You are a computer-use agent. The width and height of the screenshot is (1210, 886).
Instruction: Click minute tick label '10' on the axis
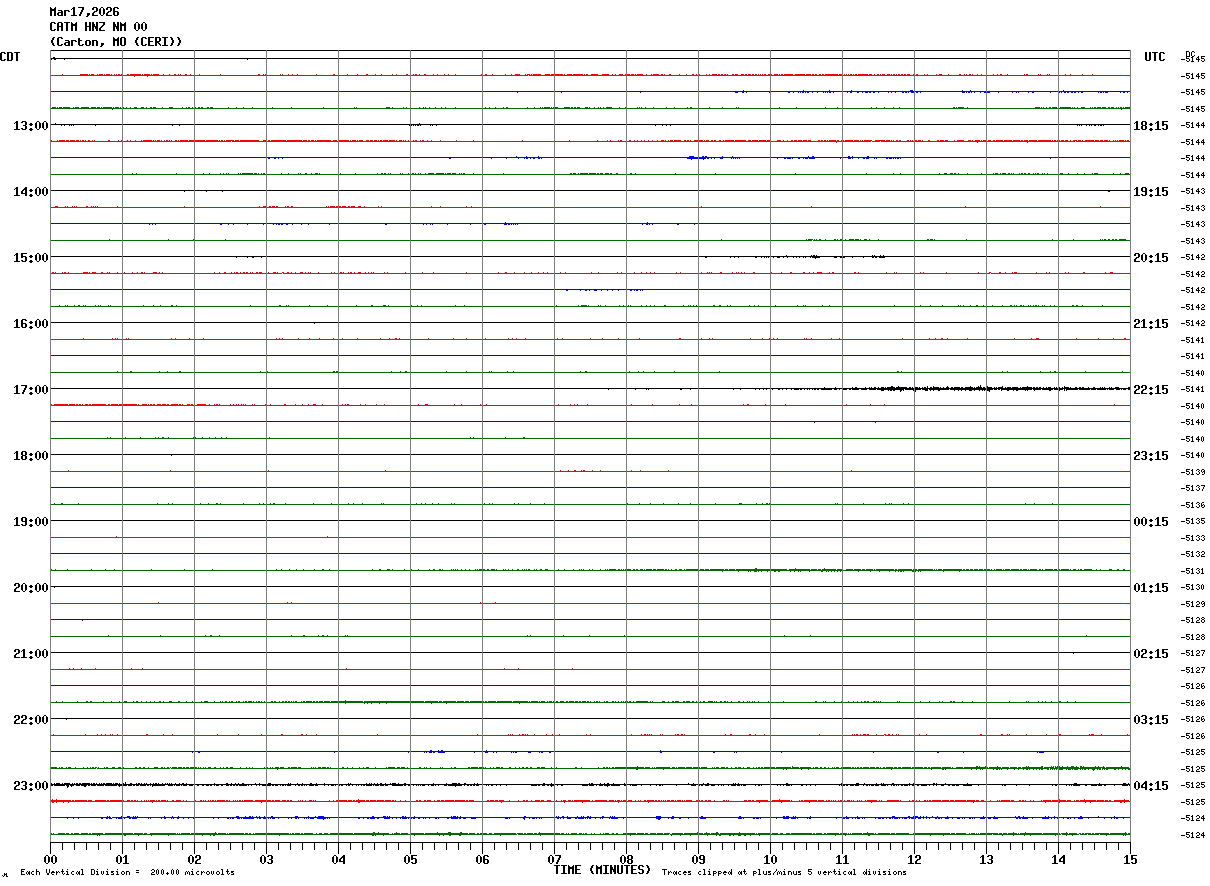point(770,859)
